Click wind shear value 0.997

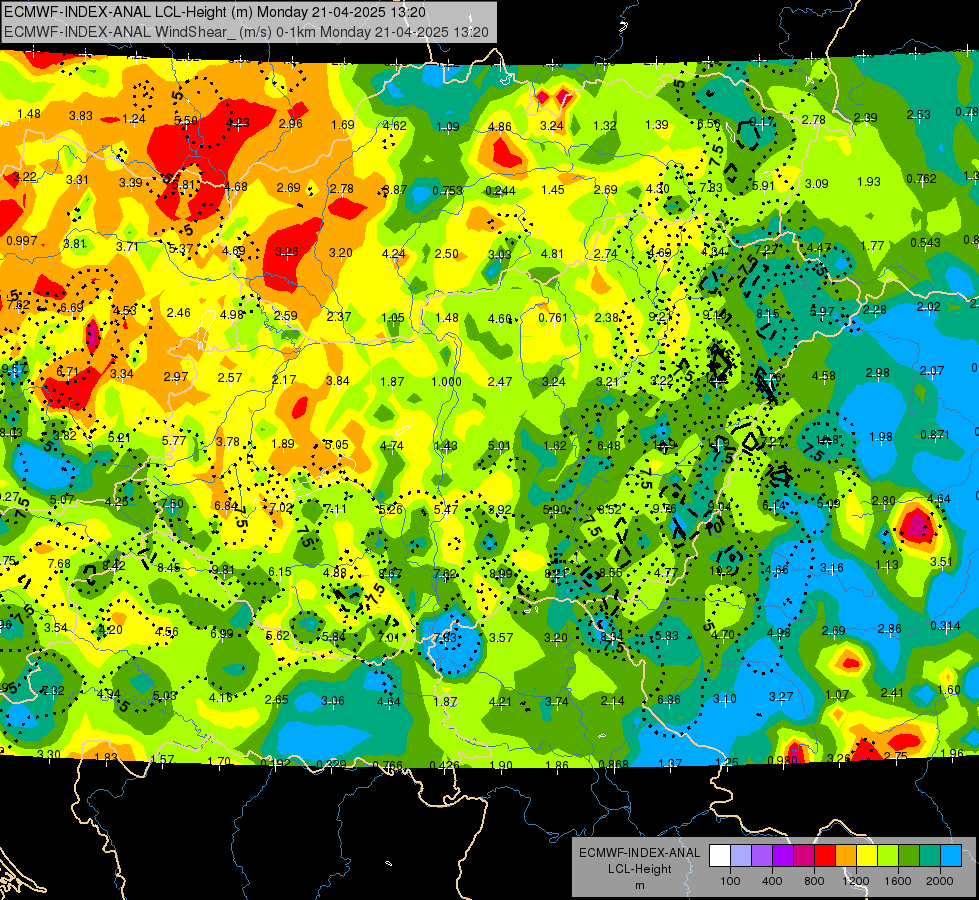[x=22, y=241]
